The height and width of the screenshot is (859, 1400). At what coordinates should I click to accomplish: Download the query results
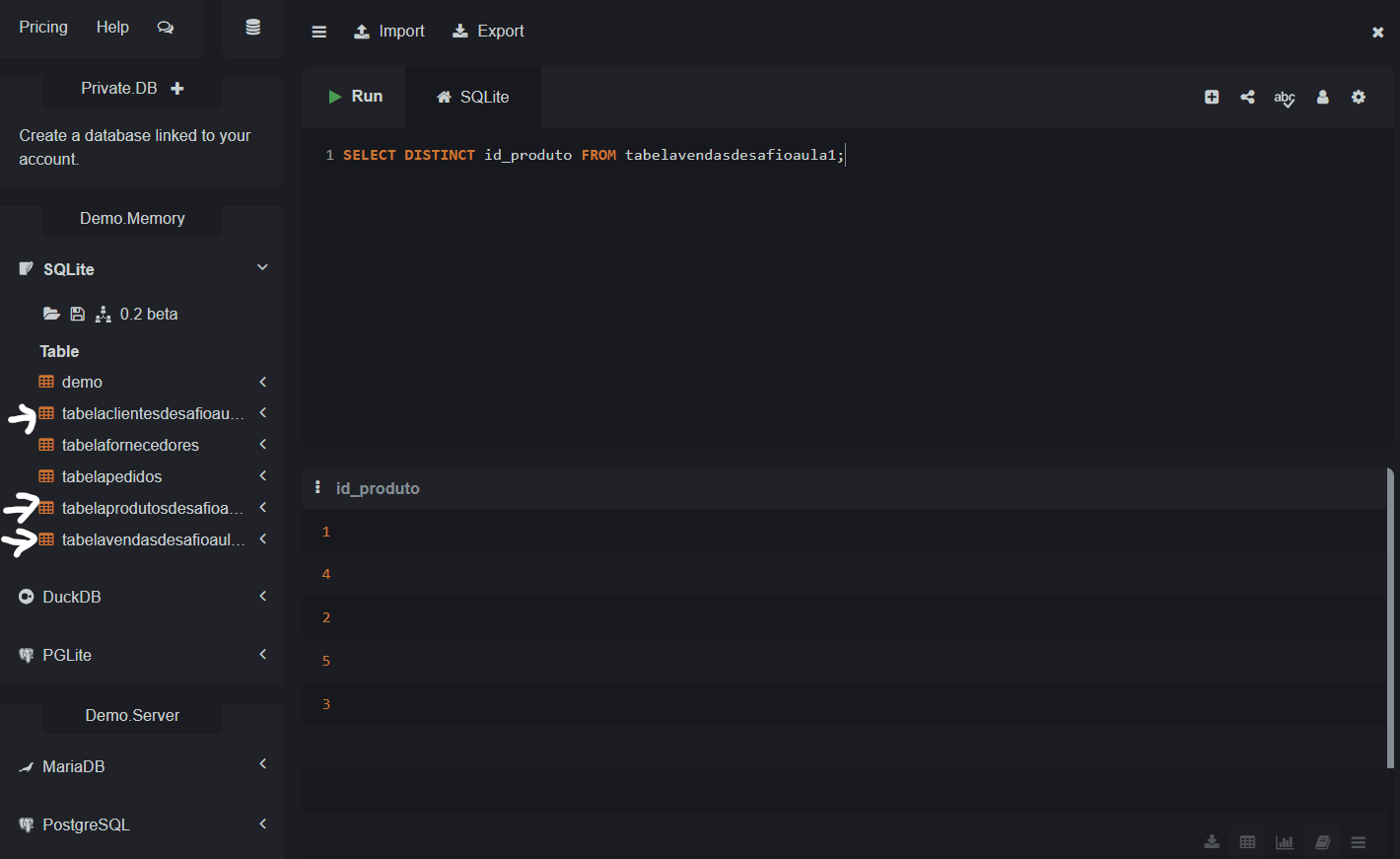pyautogui.click(x=1212, y=842)
